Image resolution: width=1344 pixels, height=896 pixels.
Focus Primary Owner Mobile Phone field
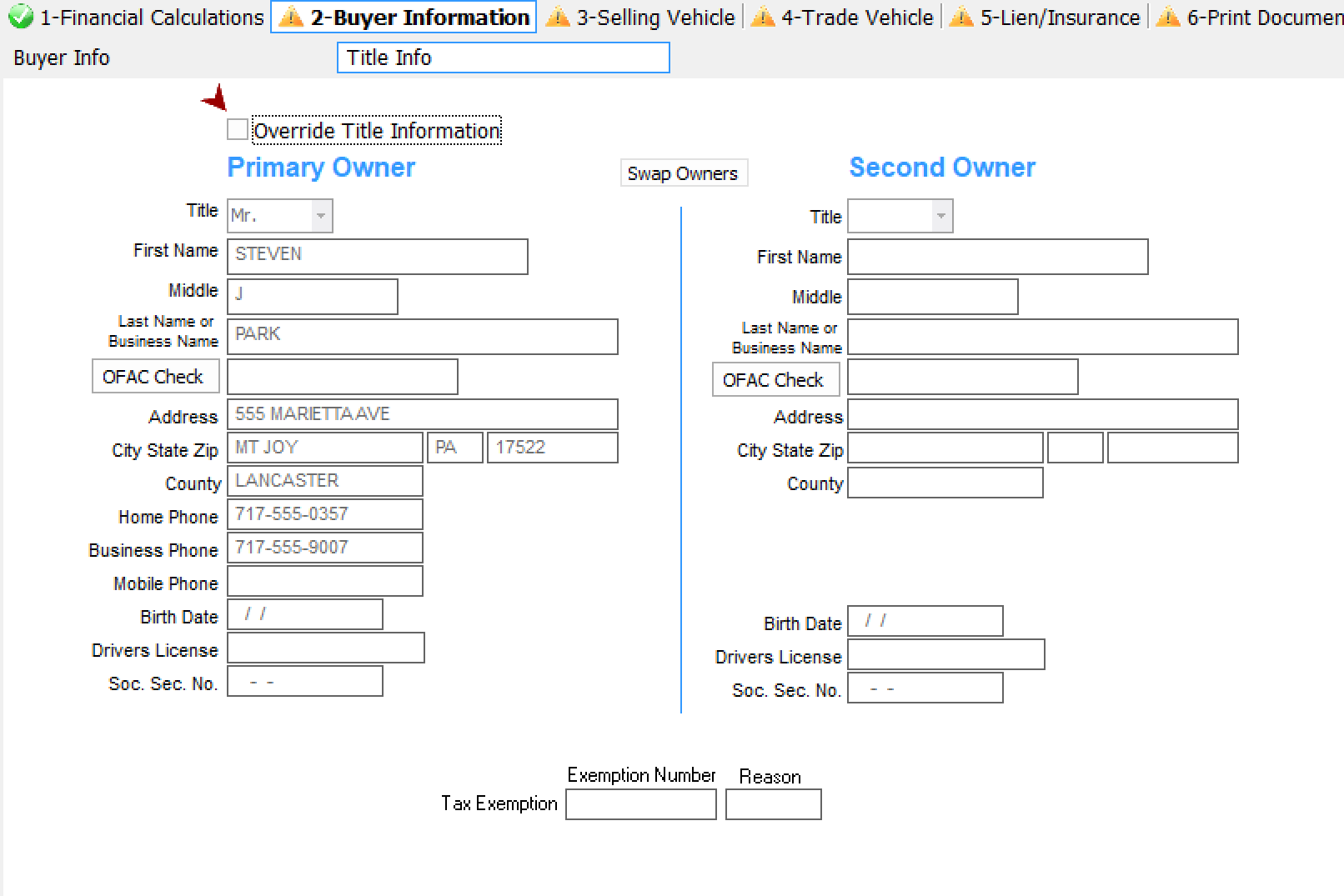pos(324,582)
